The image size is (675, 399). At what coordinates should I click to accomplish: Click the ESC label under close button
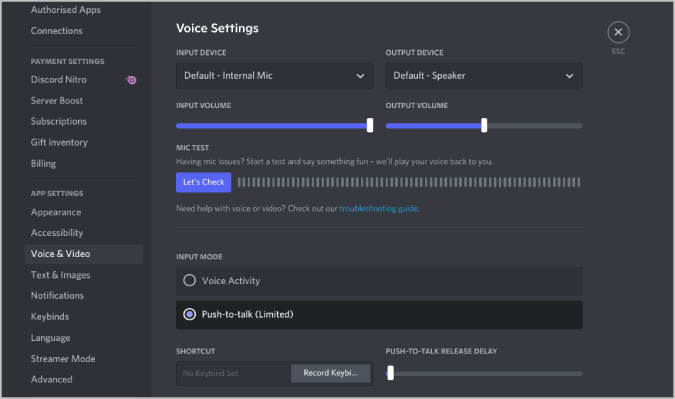[x=618, y=51]
